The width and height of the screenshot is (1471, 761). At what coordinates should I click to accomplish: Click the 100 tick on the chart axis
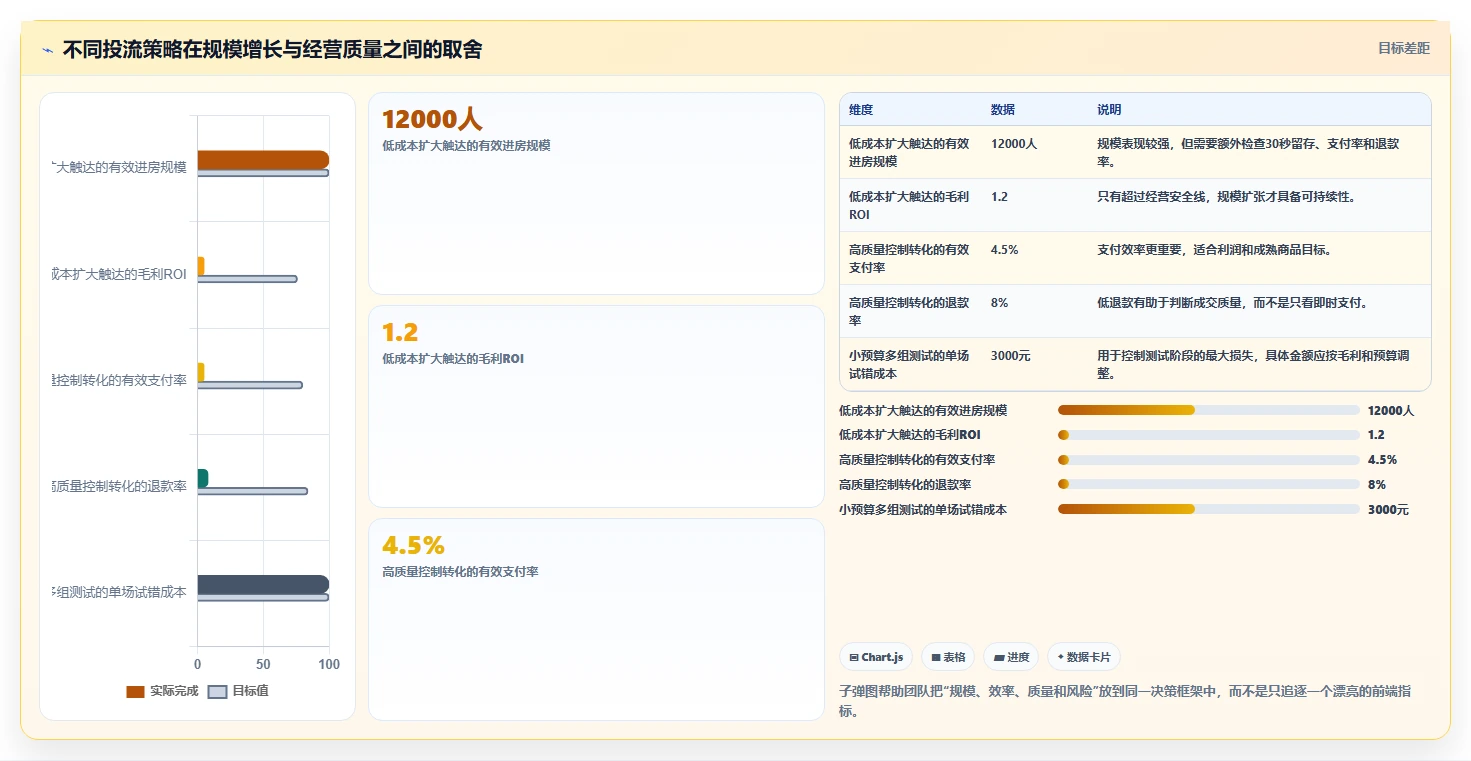coord(329,664)
